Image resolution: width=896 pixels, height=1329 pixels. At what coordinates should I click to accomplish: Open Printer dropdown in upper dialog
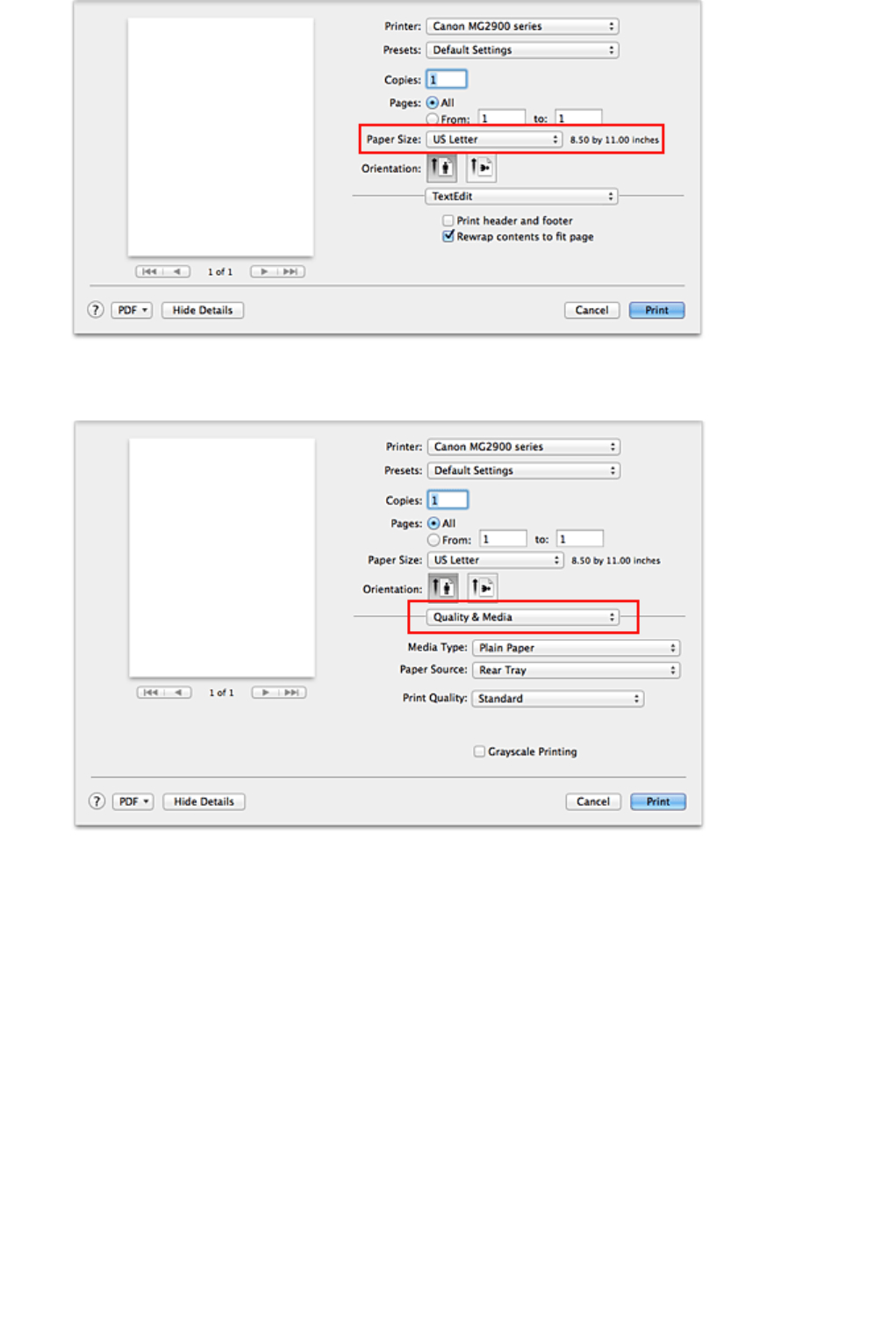(522, 26)
